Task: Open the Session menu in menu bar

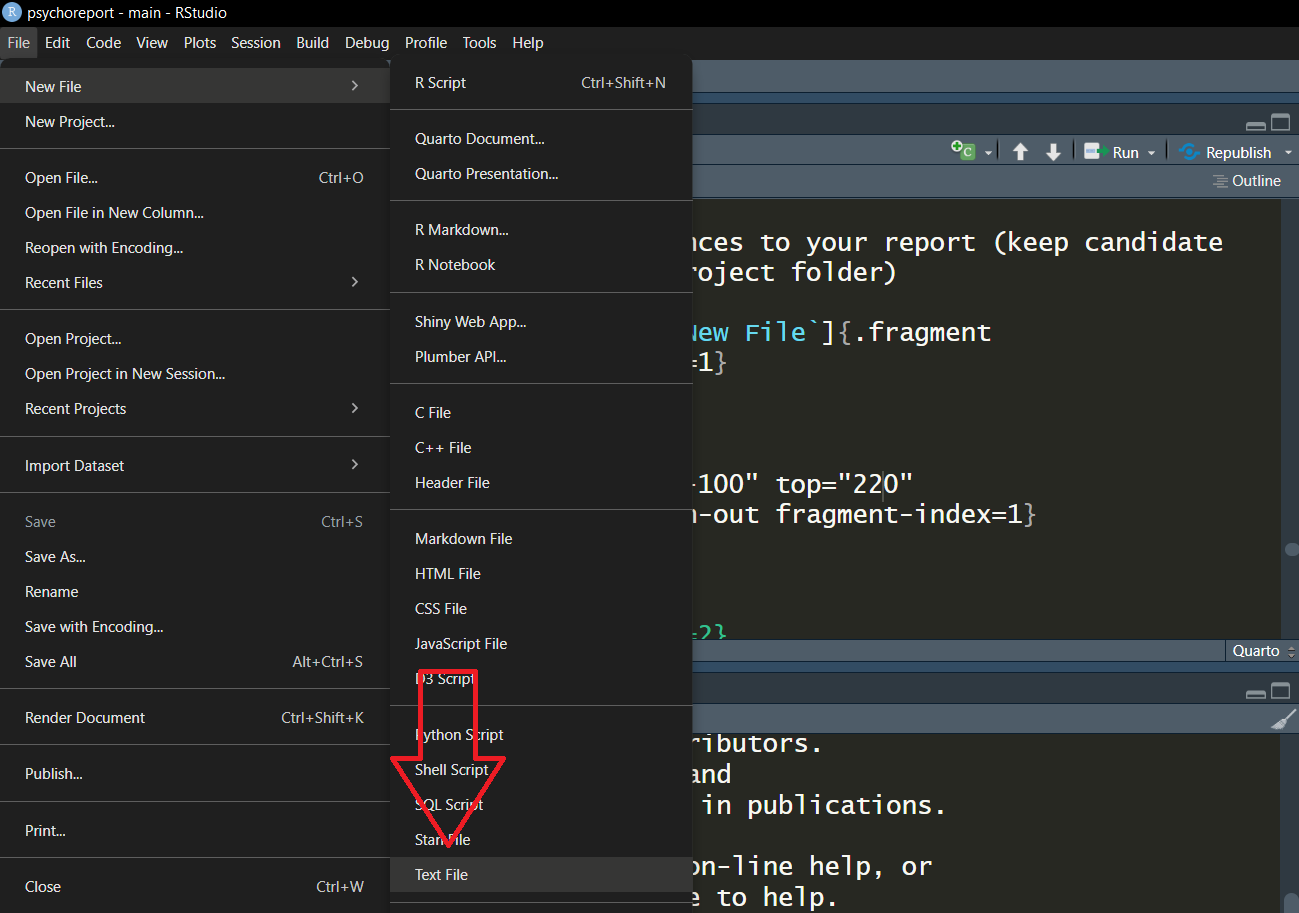Action: point(255,43)
